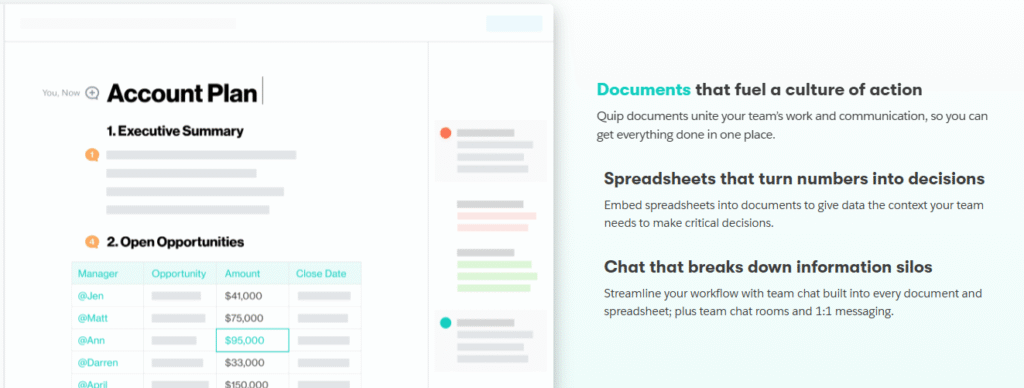Select the orange-red avatar dot in sidebar
The image size is (1024, 388).
point(445,133)
